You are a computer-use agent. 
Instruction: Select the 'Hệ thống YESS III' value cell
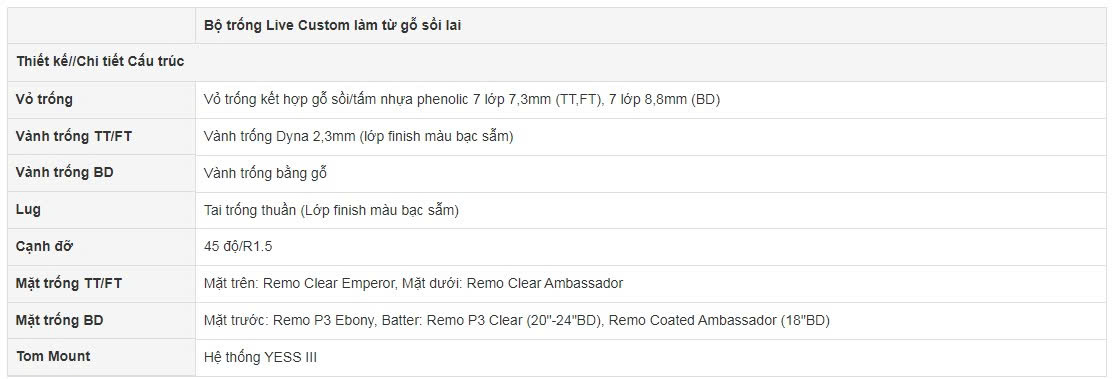[652, 358]
